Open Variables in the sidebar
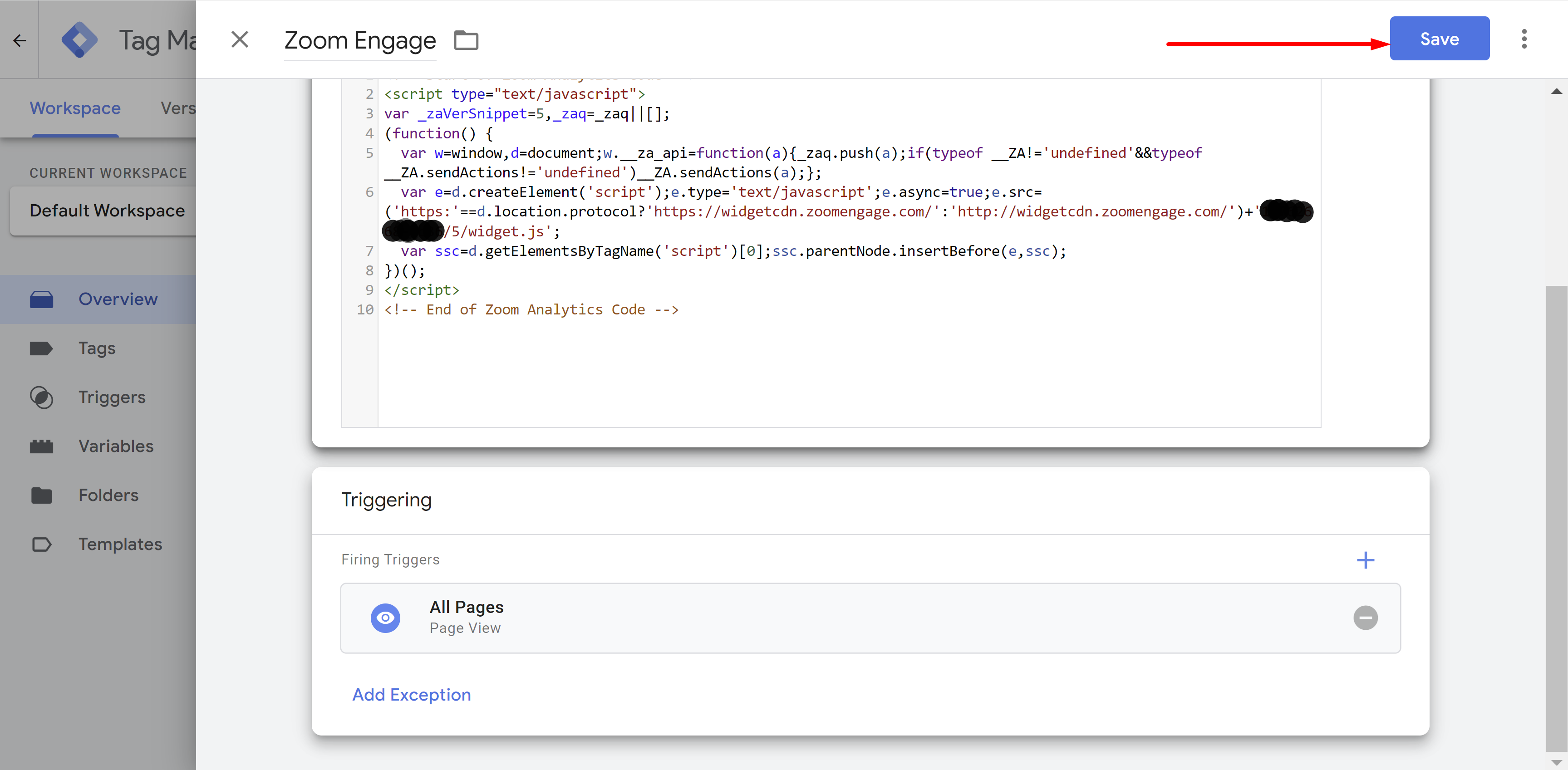This screenshot has height=770, width=1568. click(98, 446)
